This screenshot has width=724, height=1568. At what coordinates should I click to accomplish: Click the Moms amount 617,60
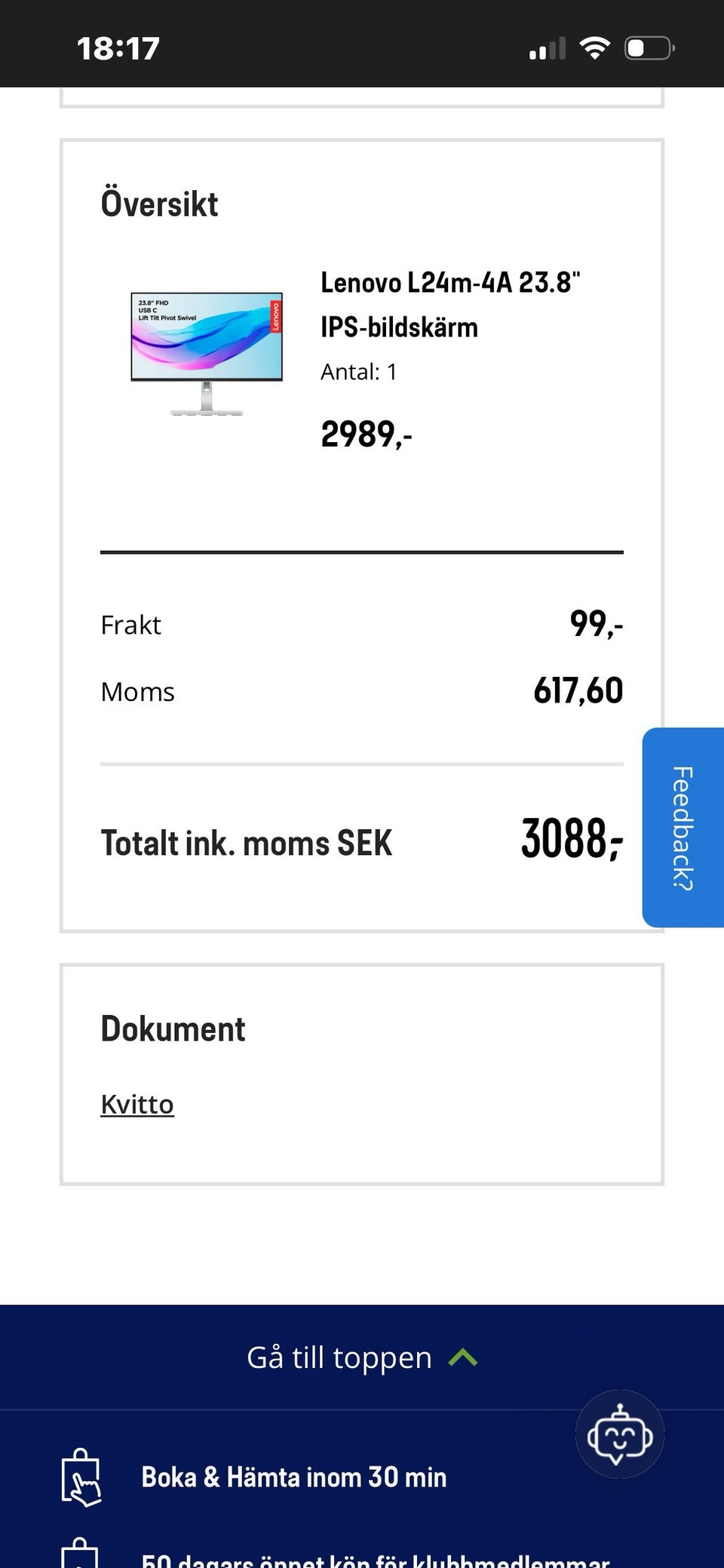578,690
